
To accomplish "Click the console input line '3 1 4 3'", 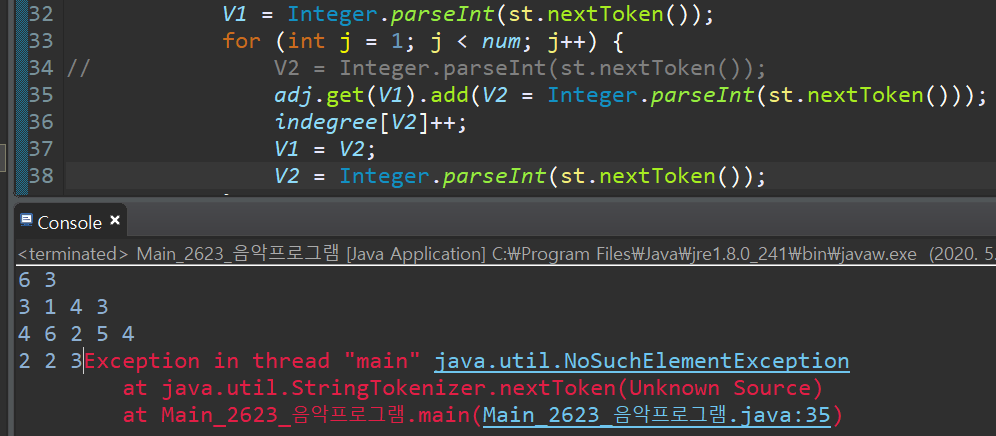I will point(64,308).
